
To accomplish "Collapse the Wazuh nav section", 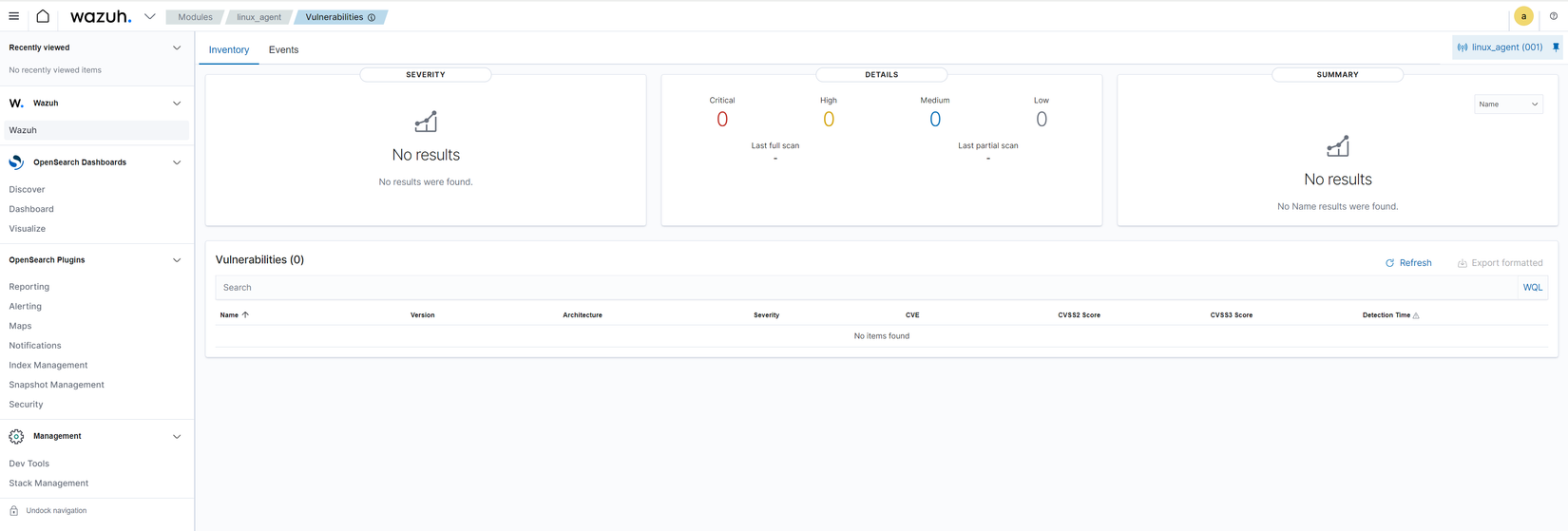I will click(x=177, y=103).
